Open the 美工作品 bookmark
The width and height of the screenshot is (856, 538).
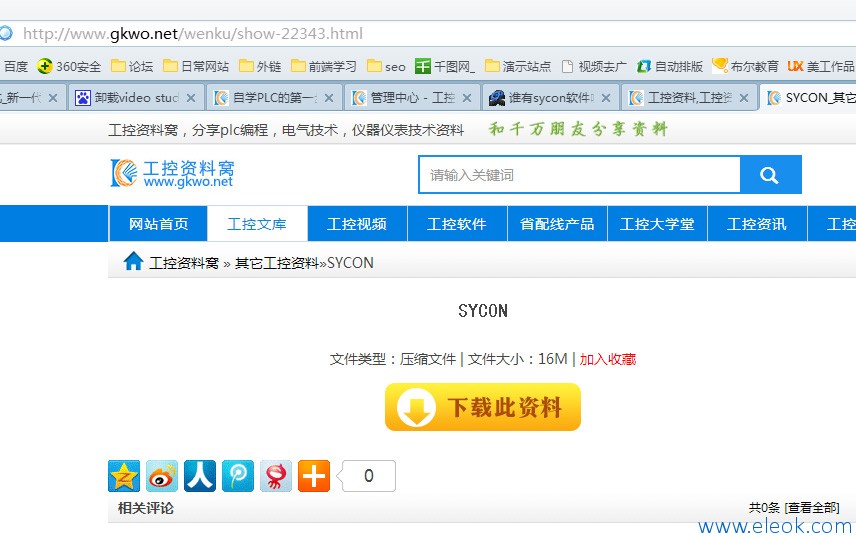pyautogui.click(x=821, y=67)
